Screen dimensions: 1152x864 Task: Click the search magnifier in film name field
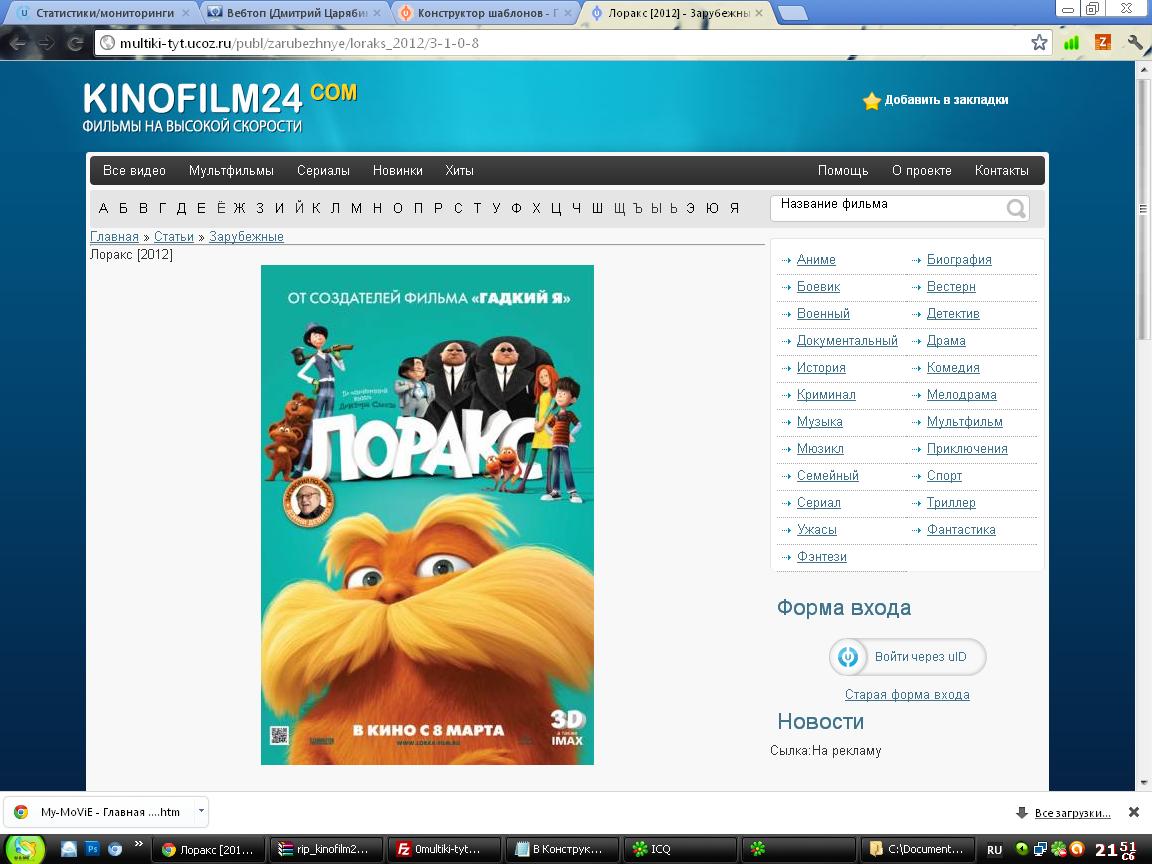(x=1016, y=208)
